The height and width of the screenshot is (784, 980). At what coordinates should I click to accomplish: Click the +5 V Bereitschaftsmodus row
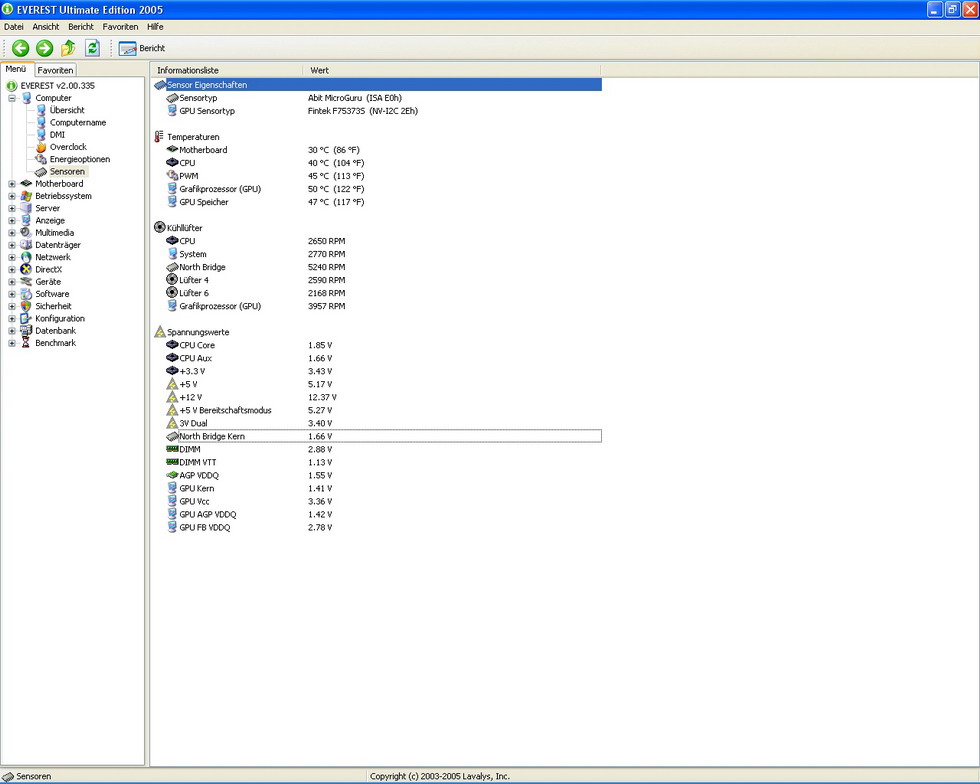click(384, 410)
